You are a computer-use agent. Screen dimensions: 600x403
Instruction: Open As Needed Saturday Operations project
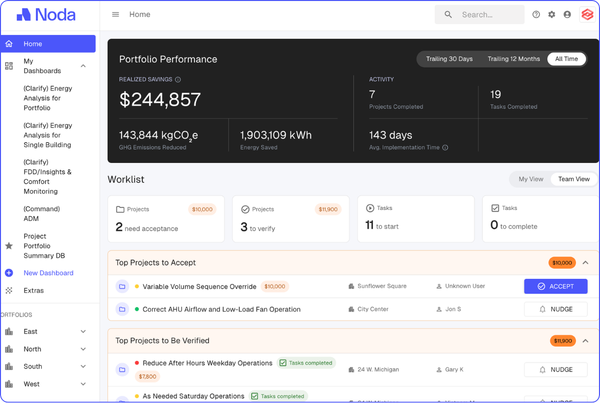(x=193, y=396)
